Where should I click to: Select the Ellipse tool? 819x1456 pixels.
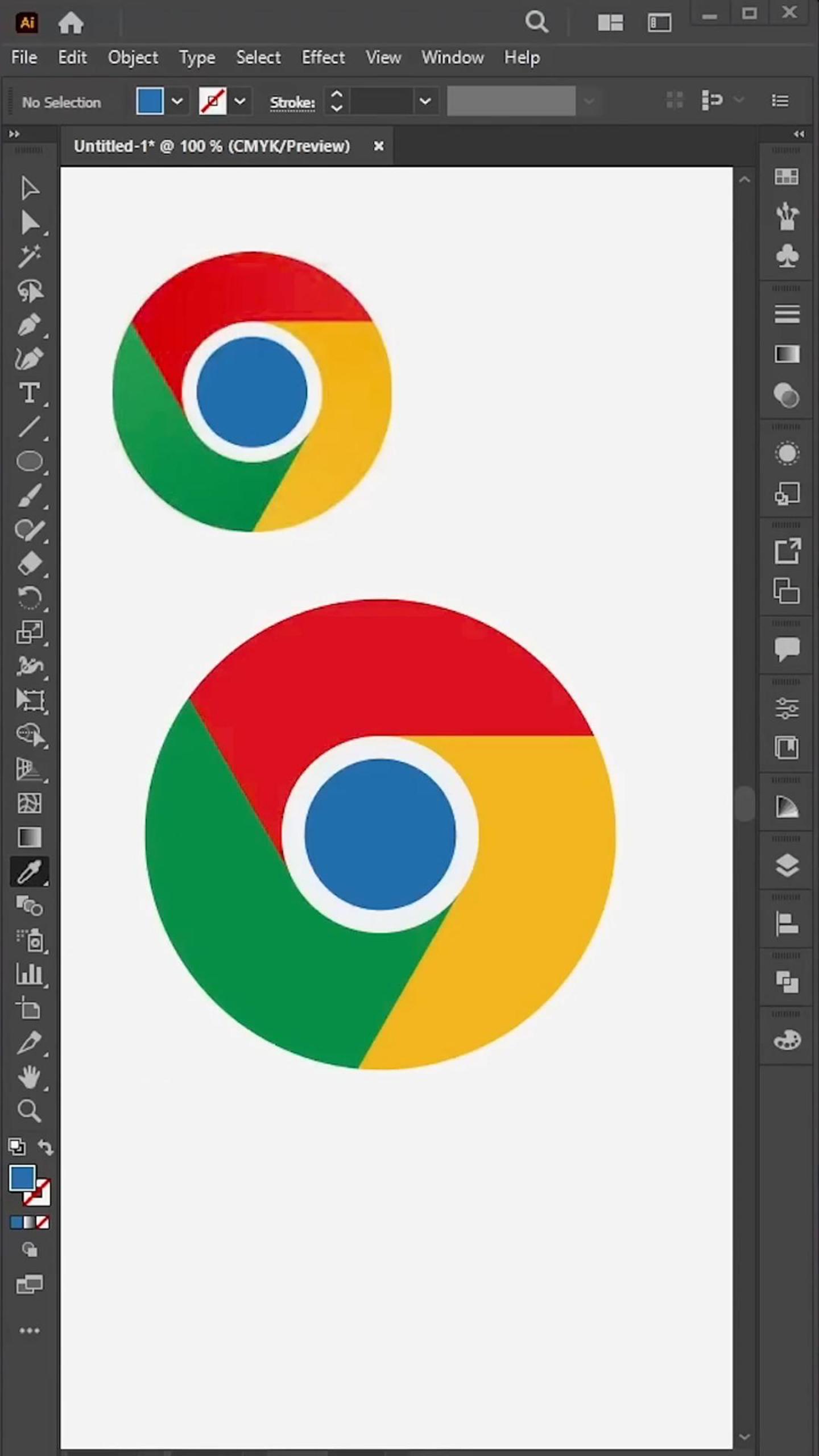pos(30,461)
